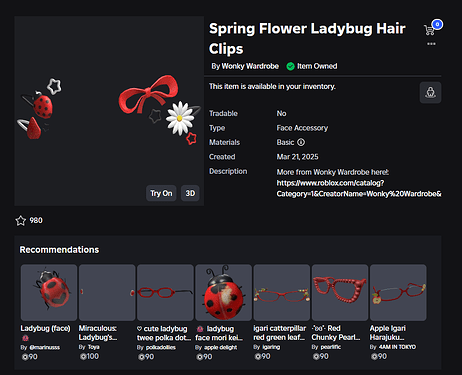Viewport: 462px width, 375px height.
Task: Open creator apple delight profile
Action: (x=220, y=347)
